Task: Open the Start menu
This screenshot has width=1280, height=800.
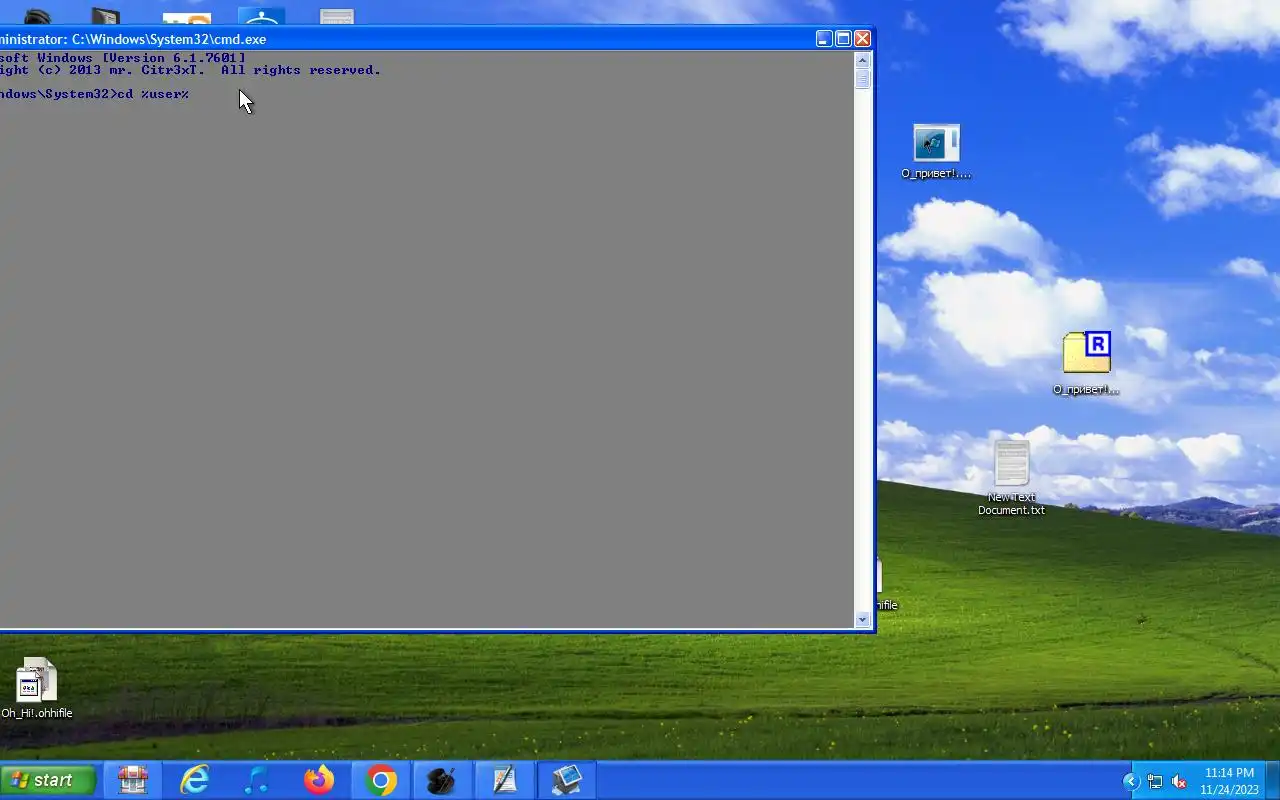Action: click(48, 780)
